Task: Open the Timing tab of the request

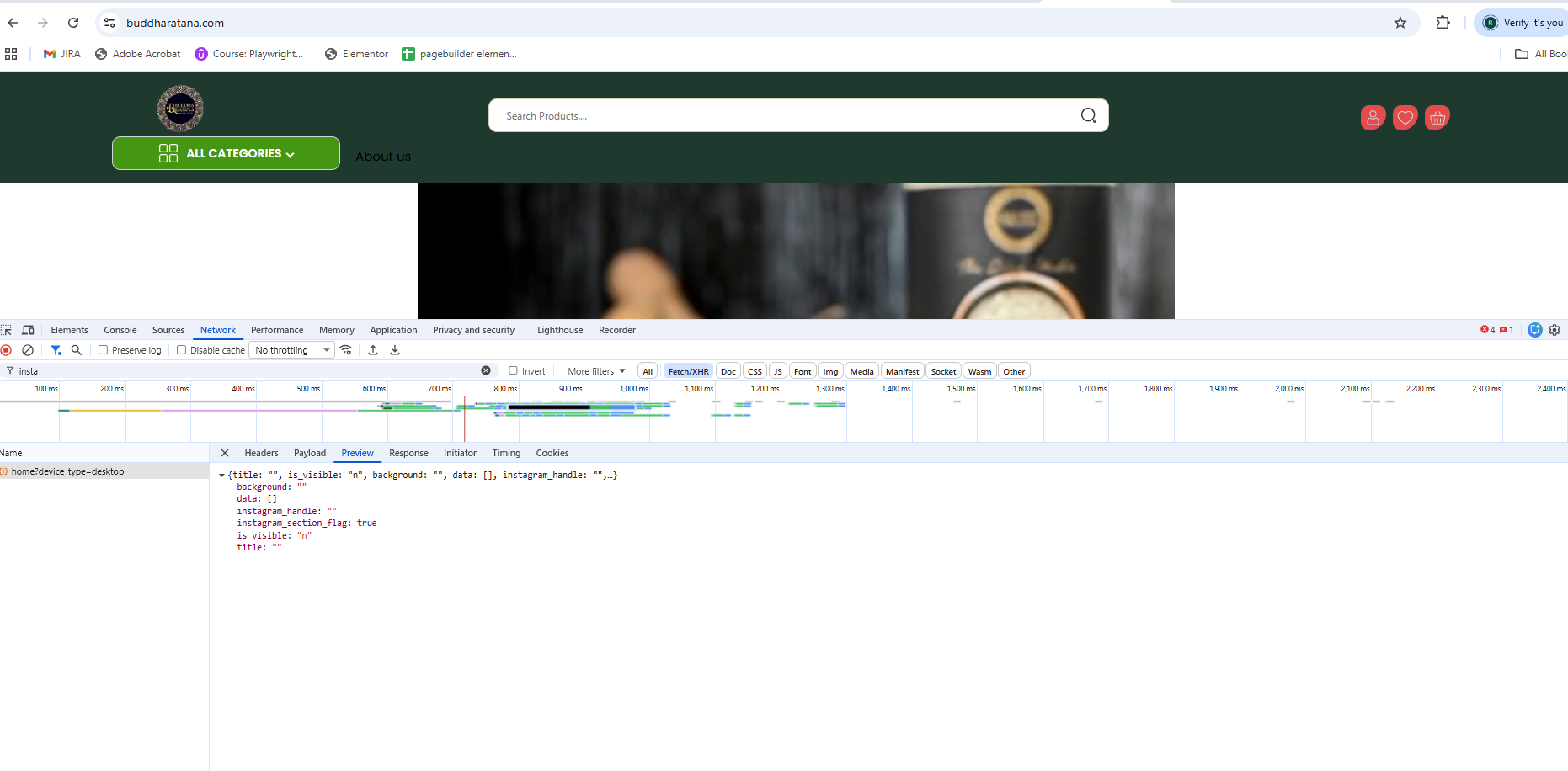Action: tap(506, 453)
